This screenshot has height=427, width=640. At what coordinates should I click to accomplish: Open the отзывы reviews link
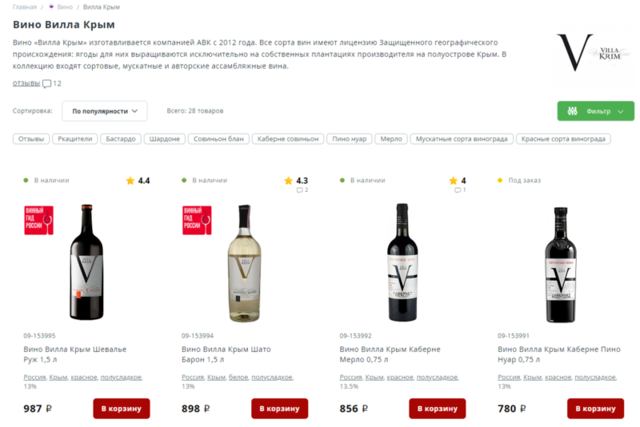[x=26, y=84]
